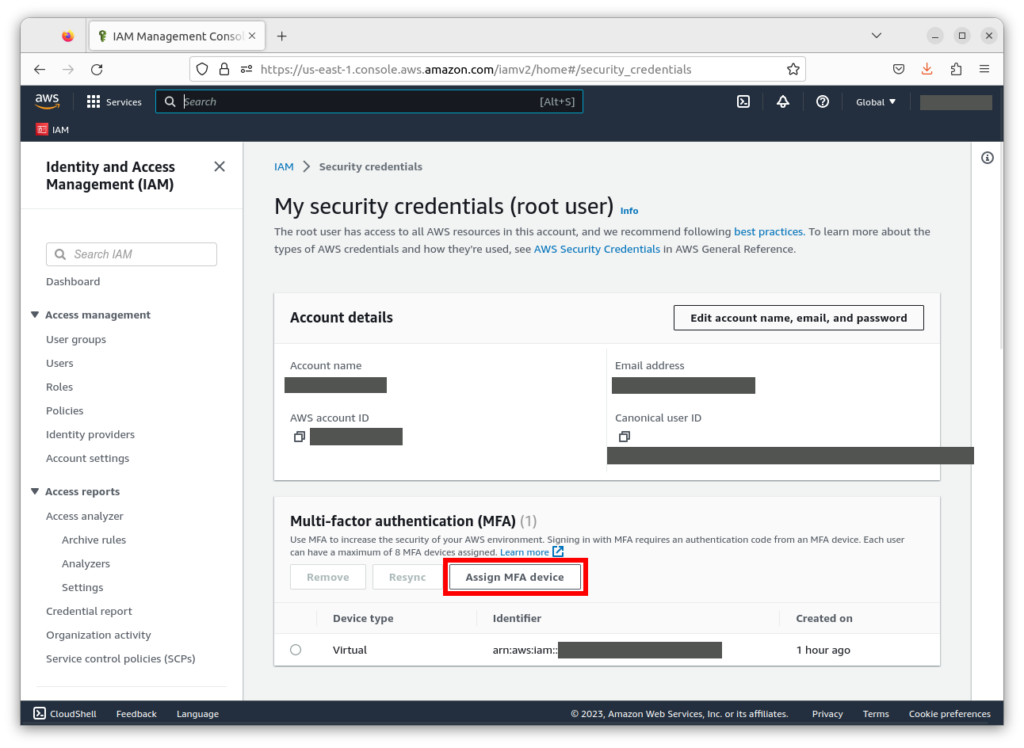Click the AWS logo home icon
Viewport: 1024px width, 748px height.
pos(47,101)
